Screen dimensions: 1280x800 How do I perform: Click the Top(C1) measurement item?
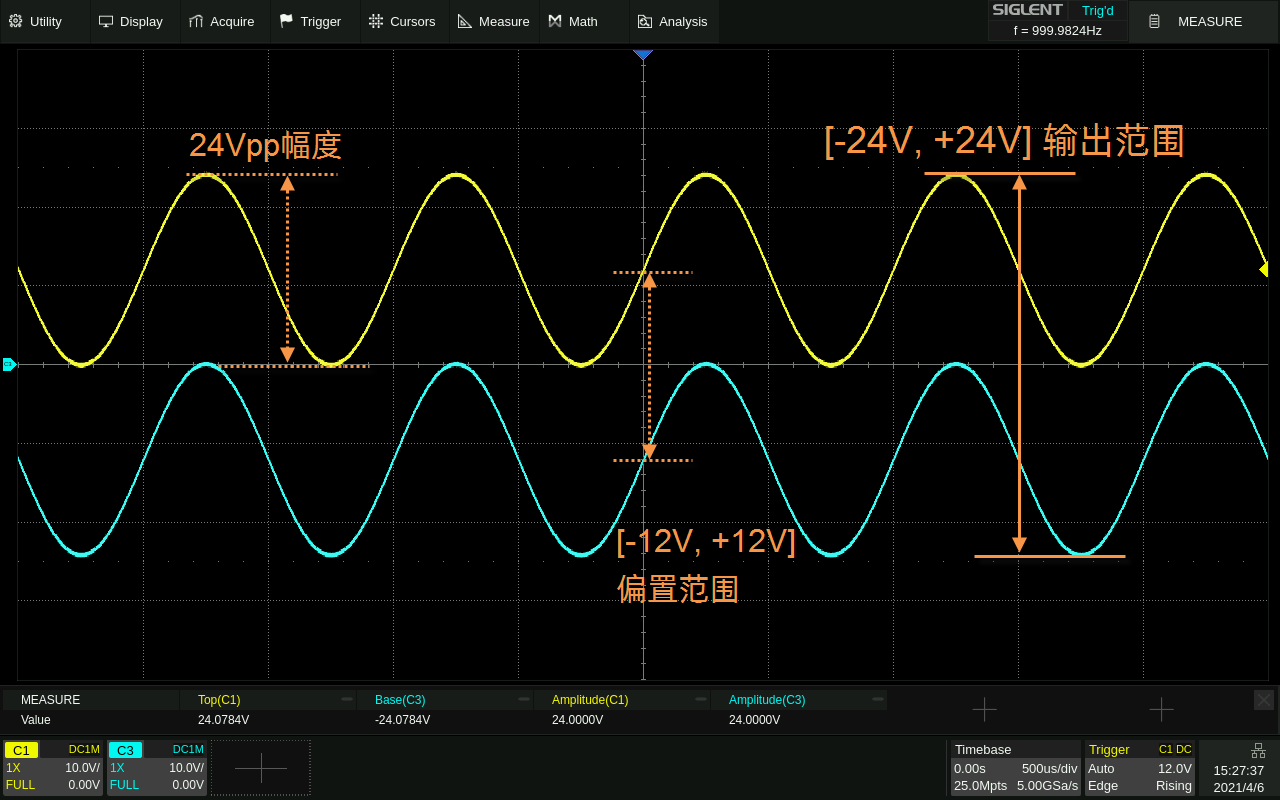[219, 700]
